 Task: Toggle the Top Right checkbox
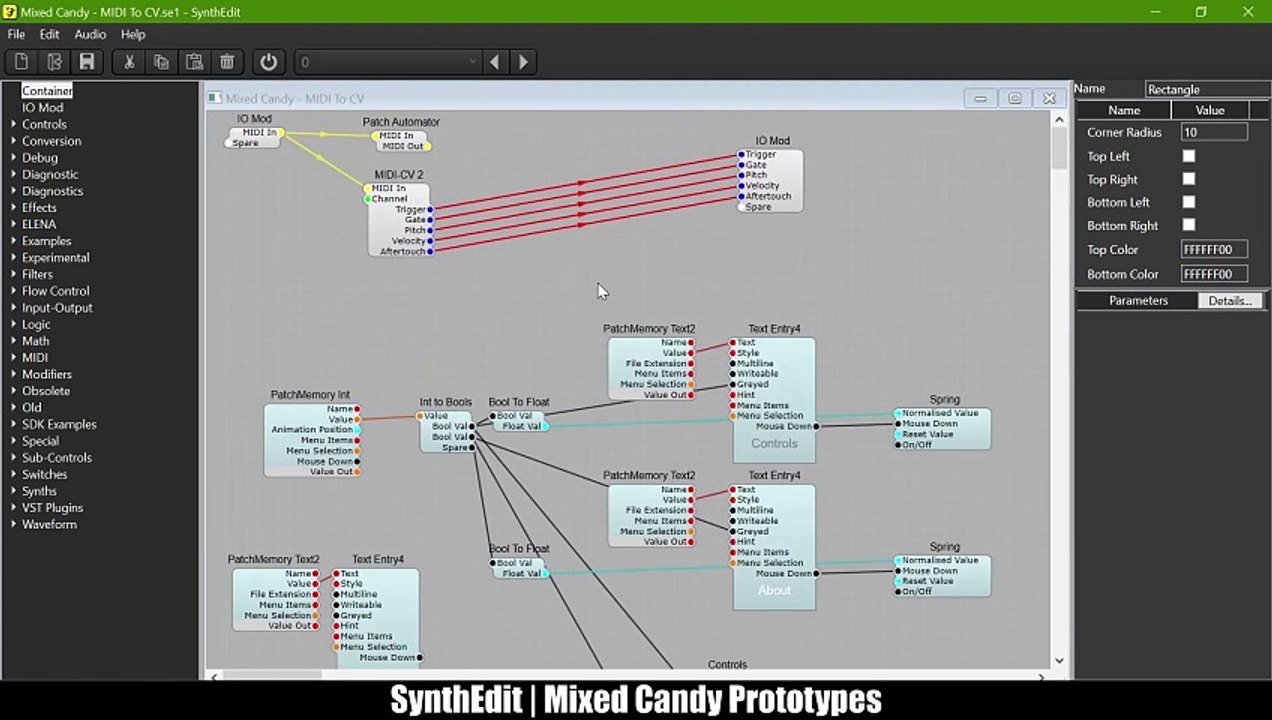1189,179
